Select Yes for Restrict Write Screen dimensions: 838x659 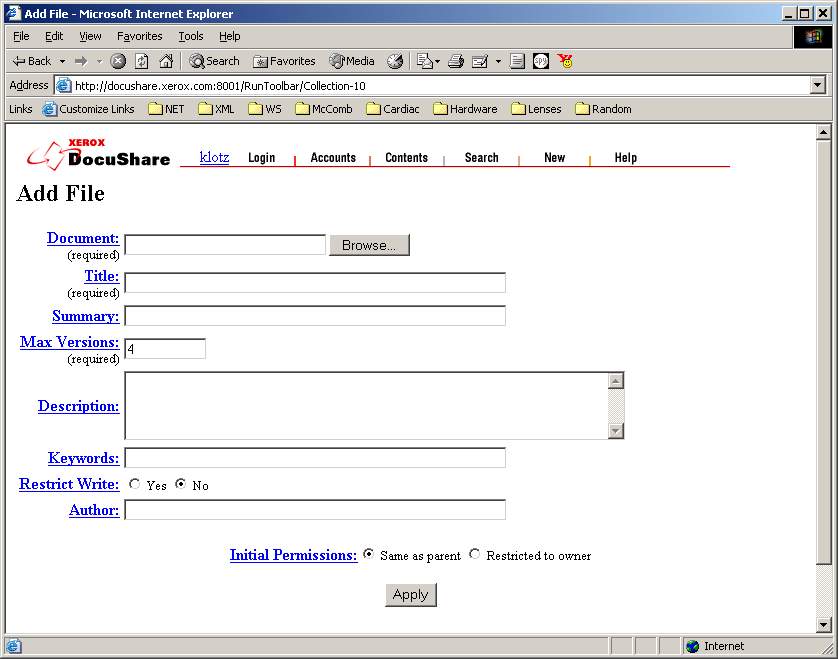134,484
